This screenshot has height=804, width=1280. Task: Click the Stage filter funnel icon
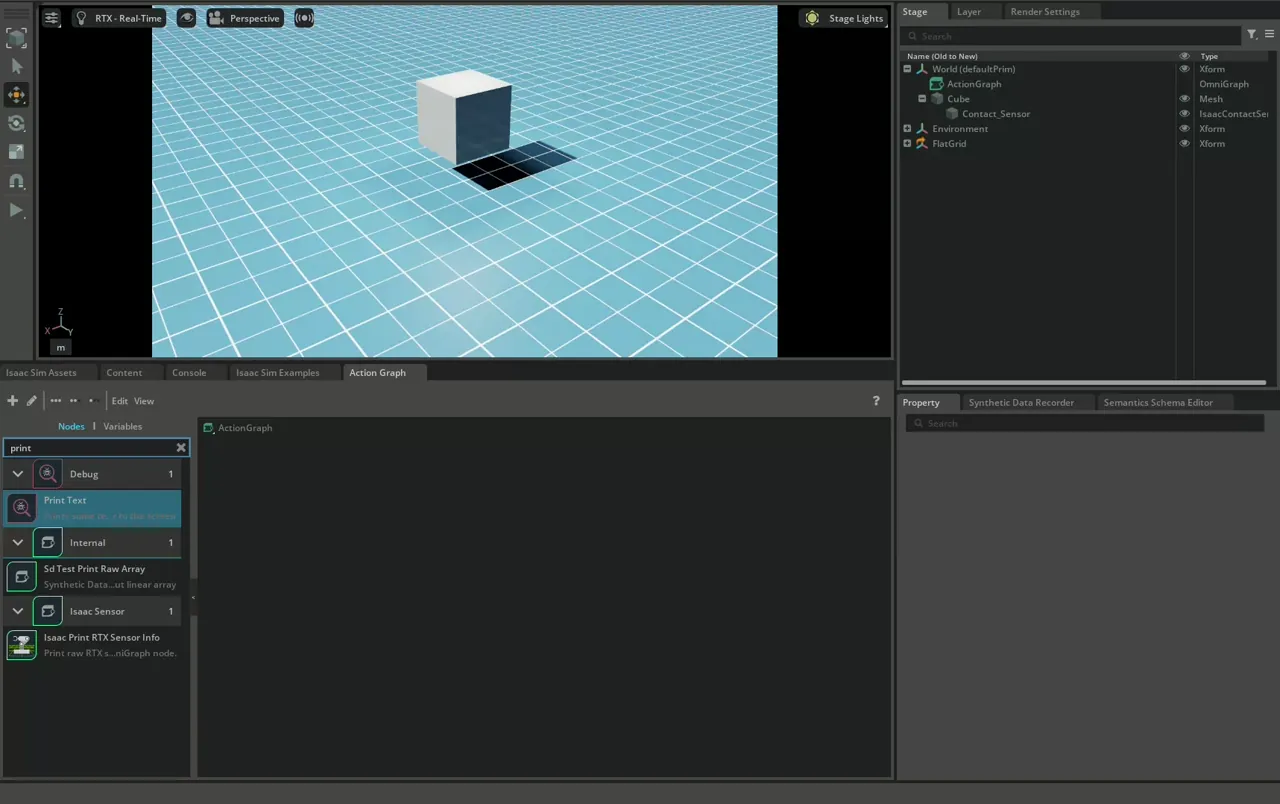pyautogui.click(x=1251, y=35)
